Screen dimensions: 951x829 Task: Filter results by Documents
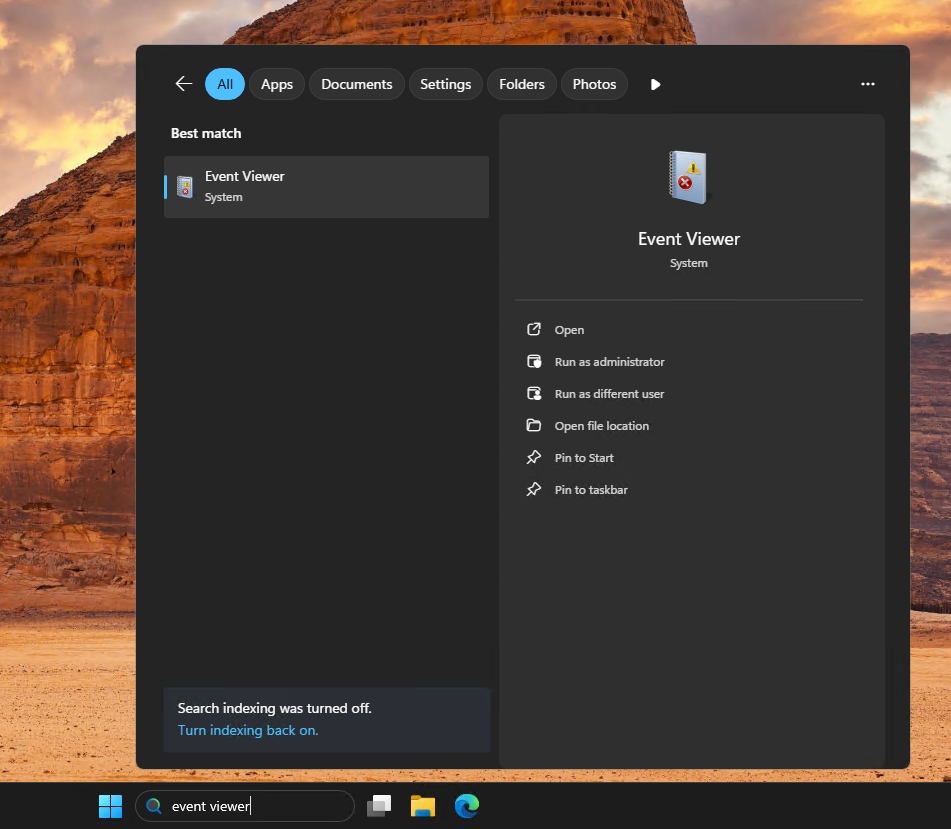(x=357, y=84)
